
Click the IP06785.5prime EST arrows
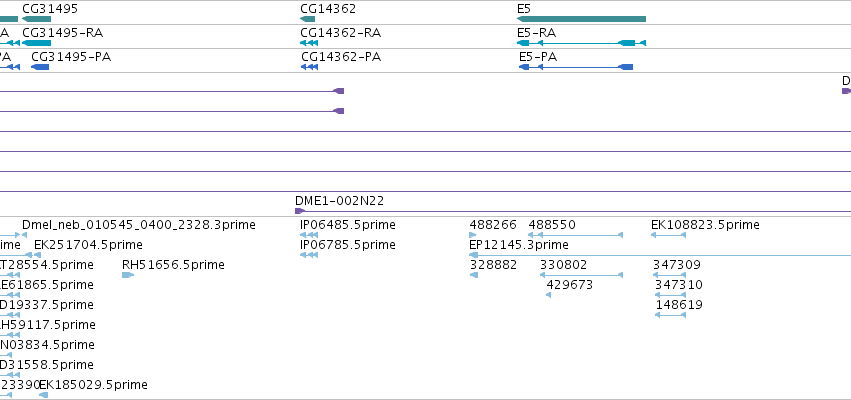pos(309,255)
